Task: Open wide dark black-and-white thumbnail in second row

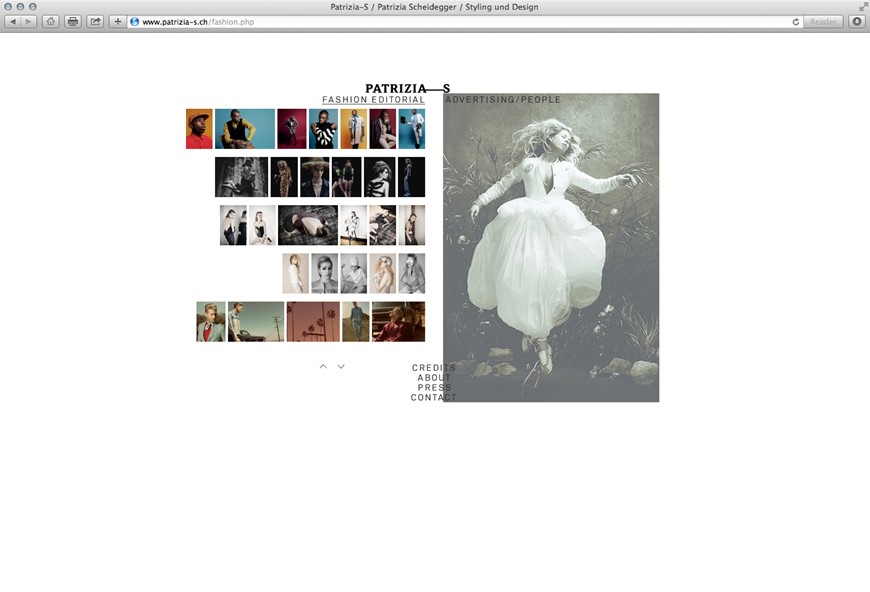Action: tap(241, 177)
